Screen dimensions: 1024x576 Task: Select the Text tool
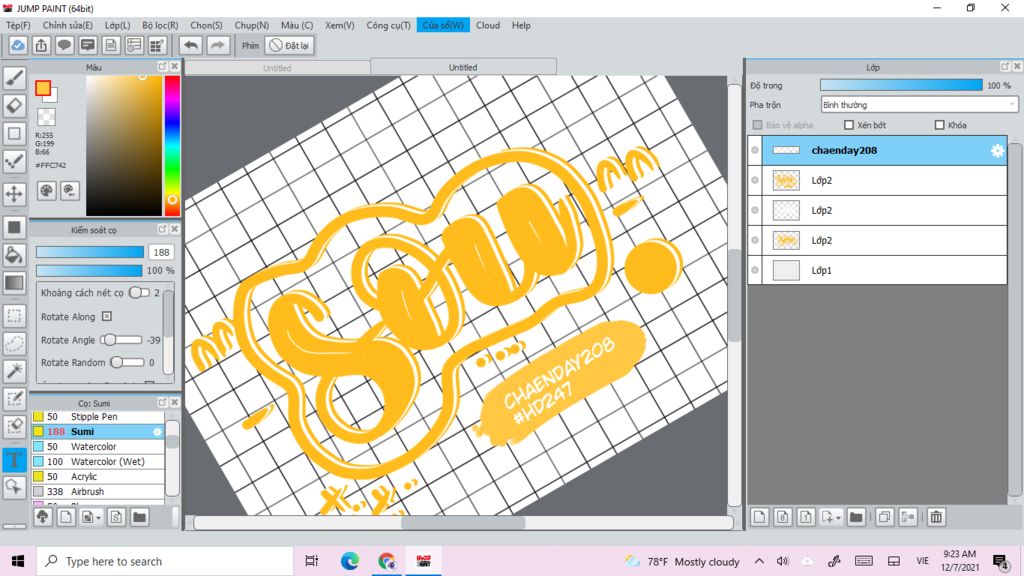point(14,460)
